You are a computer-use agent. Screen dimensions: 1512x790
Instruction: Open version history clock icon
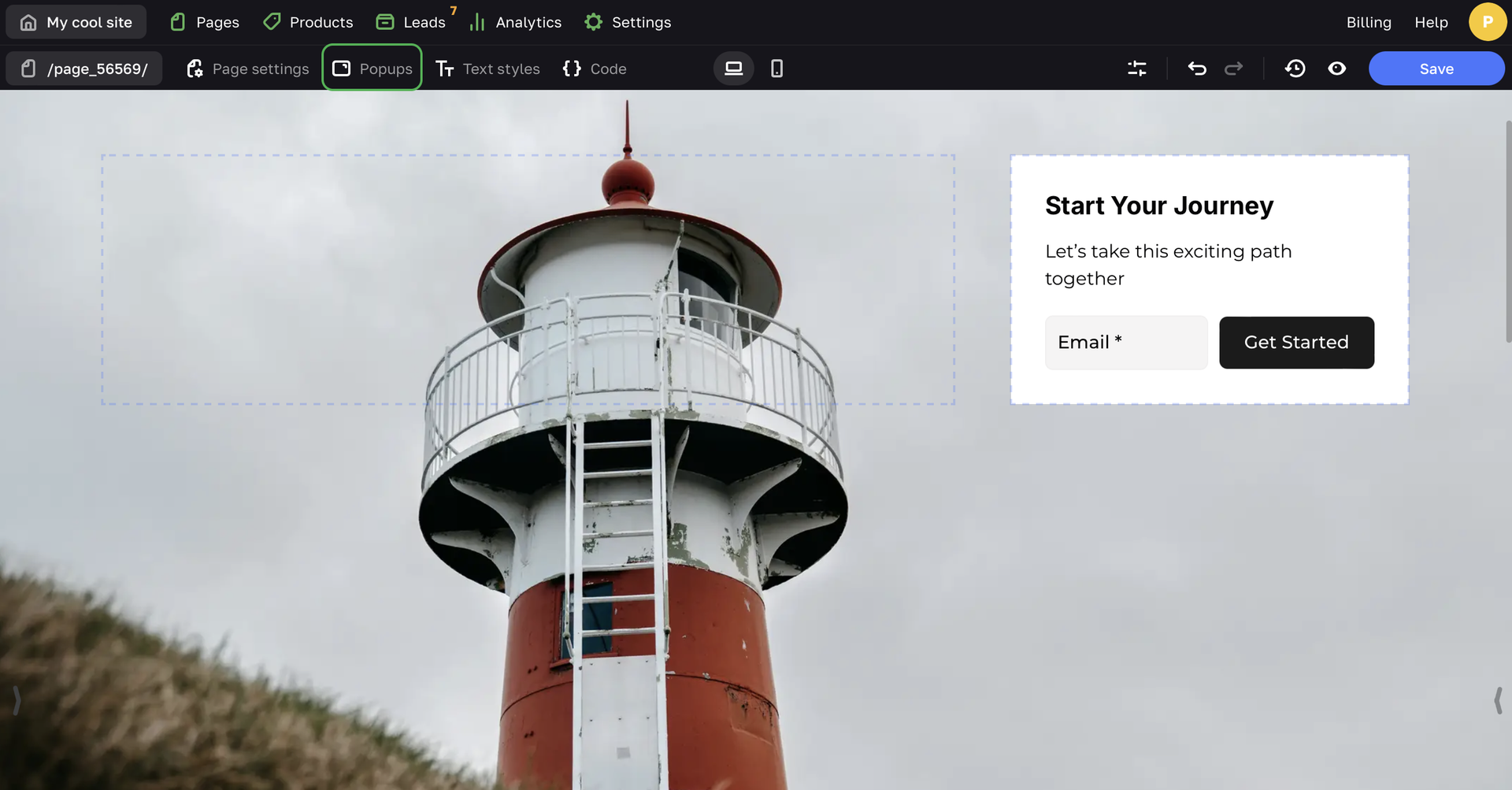(1295, 69)
